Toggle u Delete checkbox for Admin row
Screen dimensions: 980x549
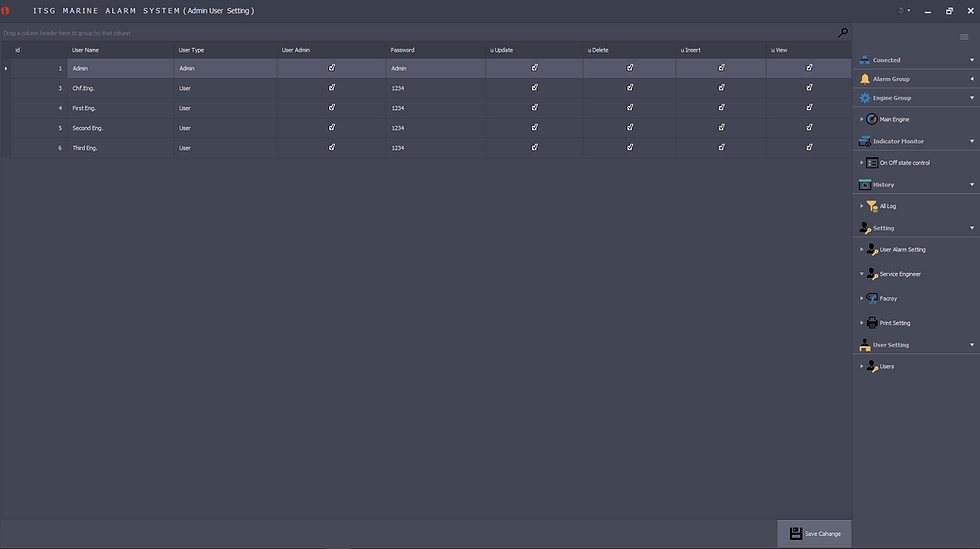click(630, 68)
